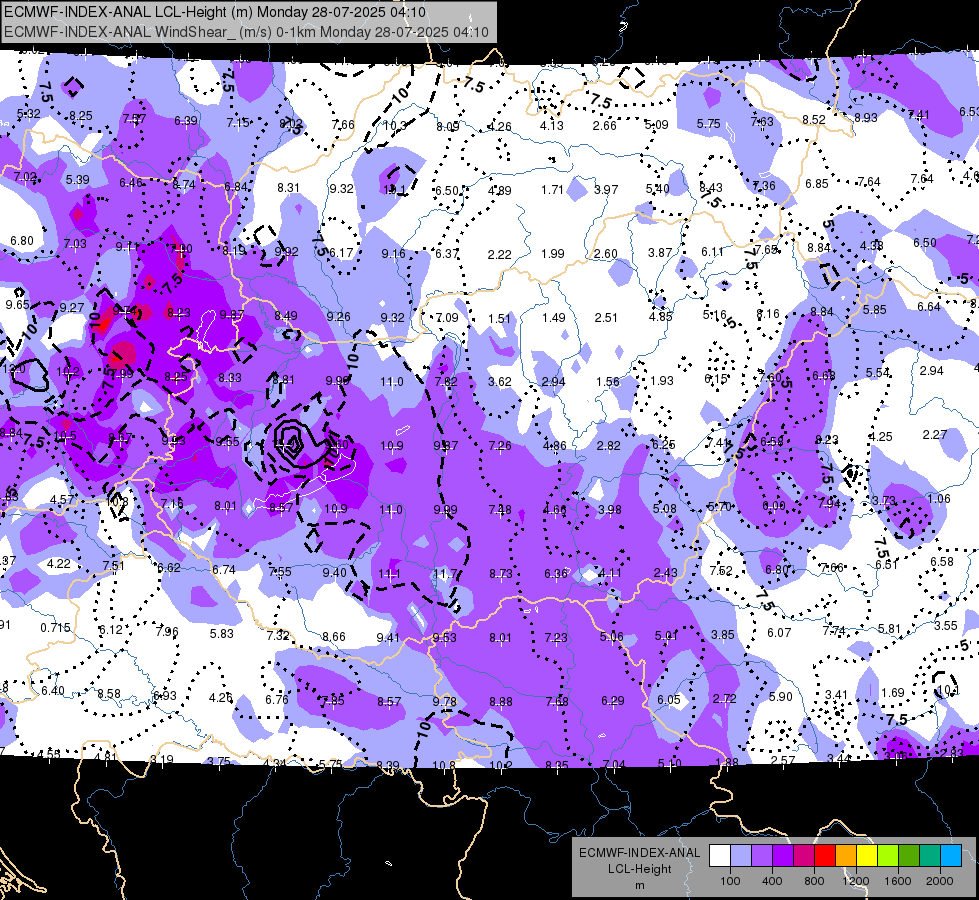Click the map value 1.69

[x=893, y=693]
